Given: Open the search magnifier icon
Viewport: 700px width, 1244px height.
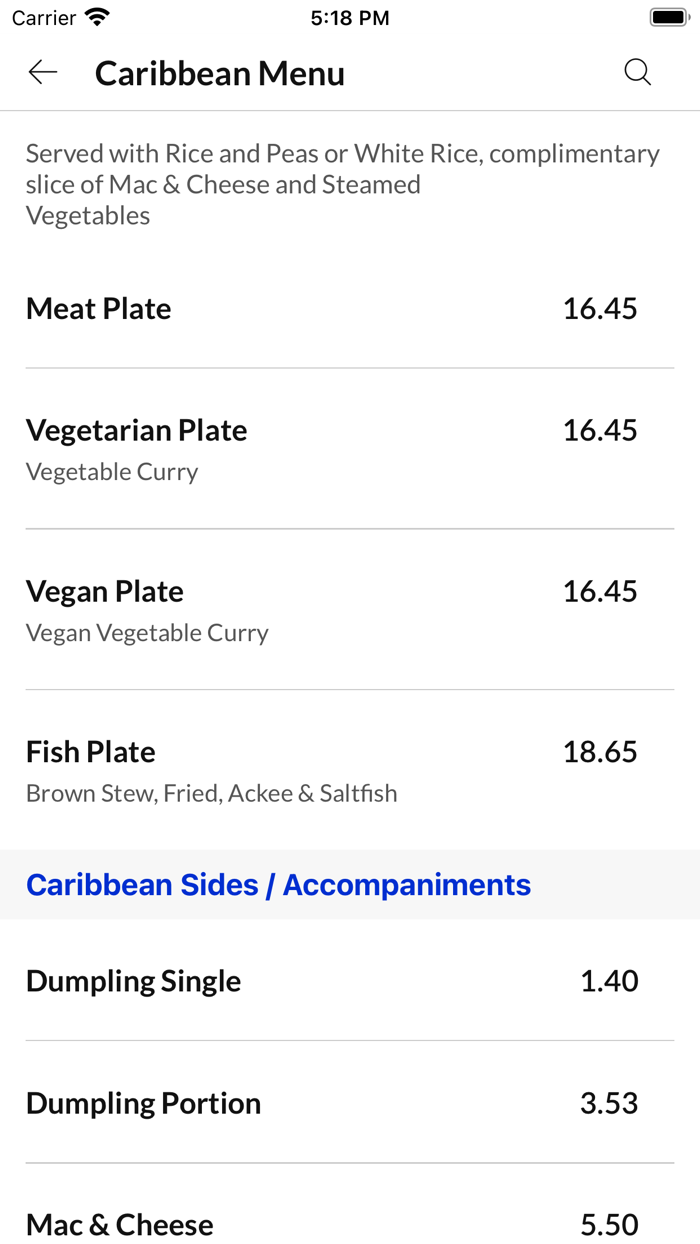Looking at the screenshot, I should [637, 72].
